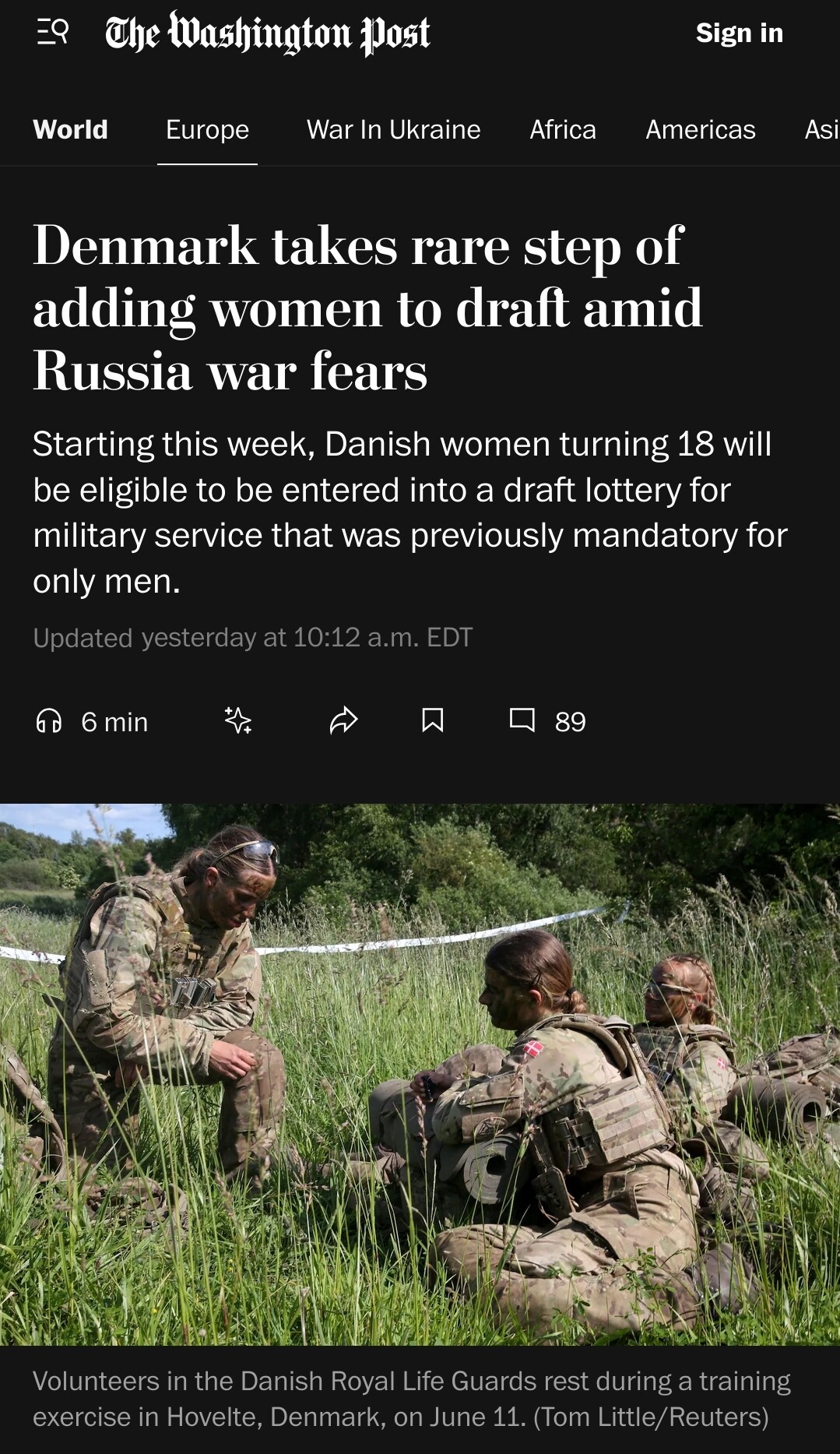This screenshot has height=1454, width=840.
Task: Go to The Washington Post logo
Action: pyautogui.click(x=267, y=33)
